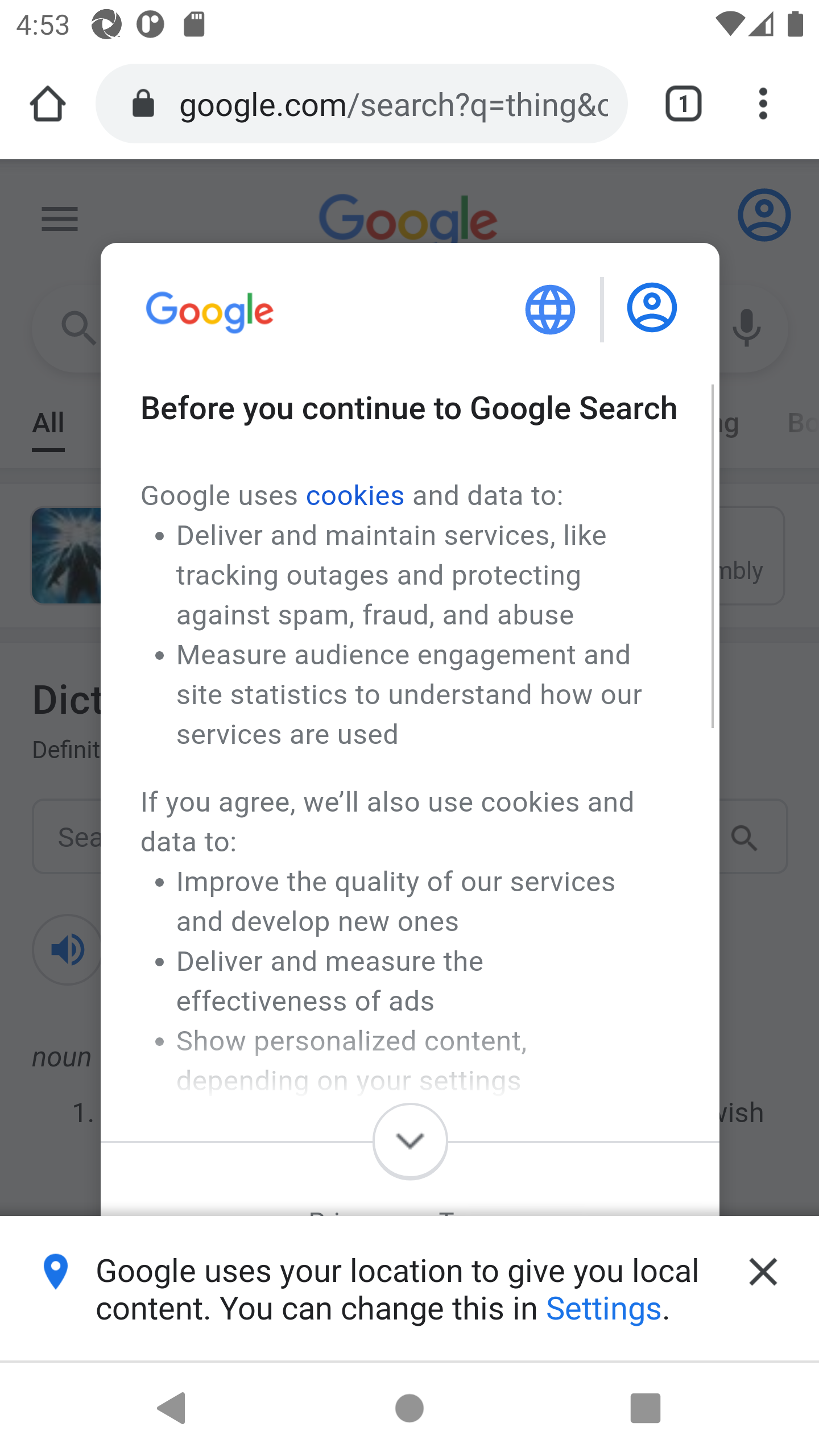Click the consent dialog scrollbar
The height and width of the screenshot is (1456, 819).
(x=713, y=556)
